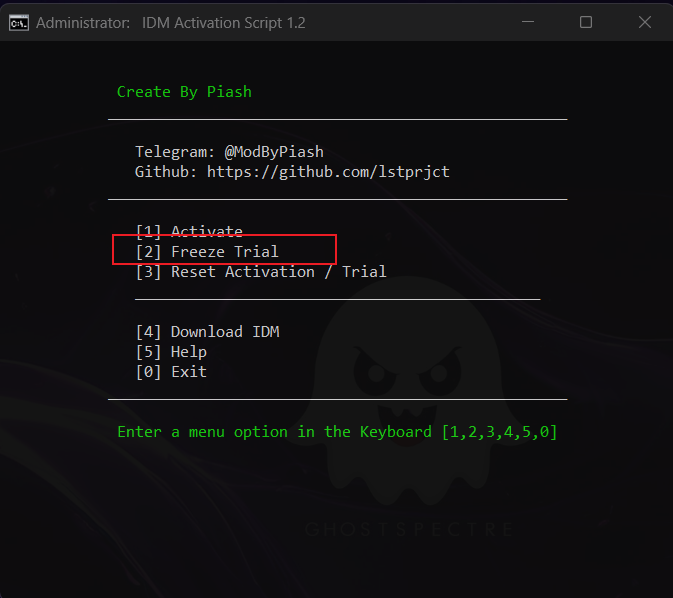Pick [3] Reset Activation / Trial

260,272
